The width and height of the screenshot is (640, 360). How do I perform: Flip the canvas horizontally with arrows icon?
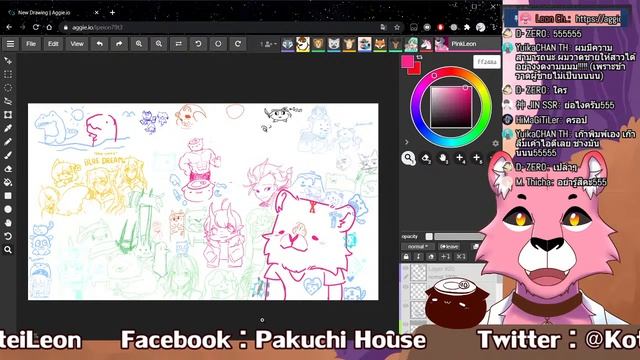(x=178, y=44)
